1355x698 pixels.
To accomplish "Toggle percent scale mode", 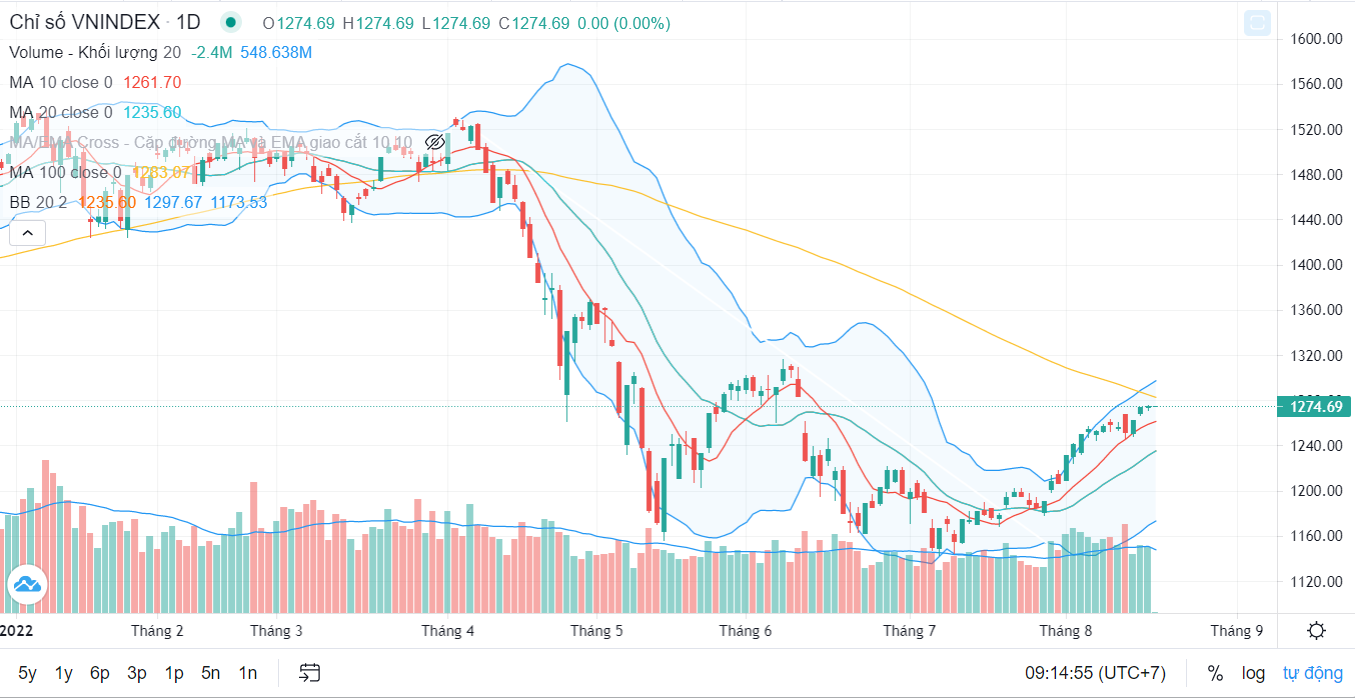I will tap(1215, 673).
